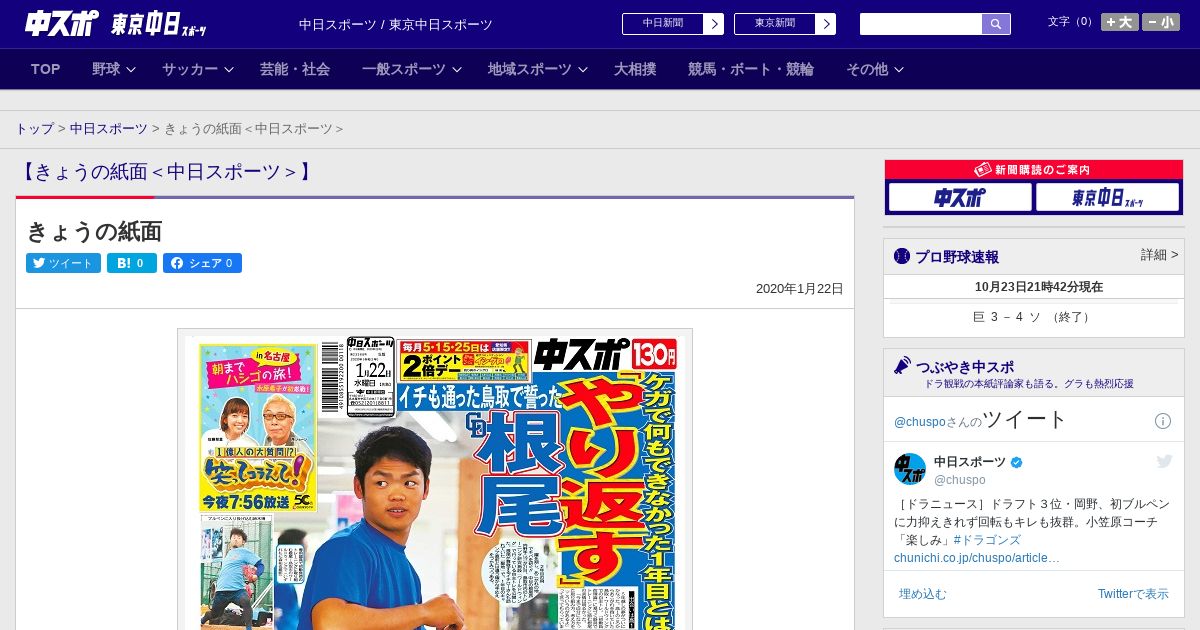Click 埋め込む embed link
This screenshot has height=630, width=1200.
[922, 594]
